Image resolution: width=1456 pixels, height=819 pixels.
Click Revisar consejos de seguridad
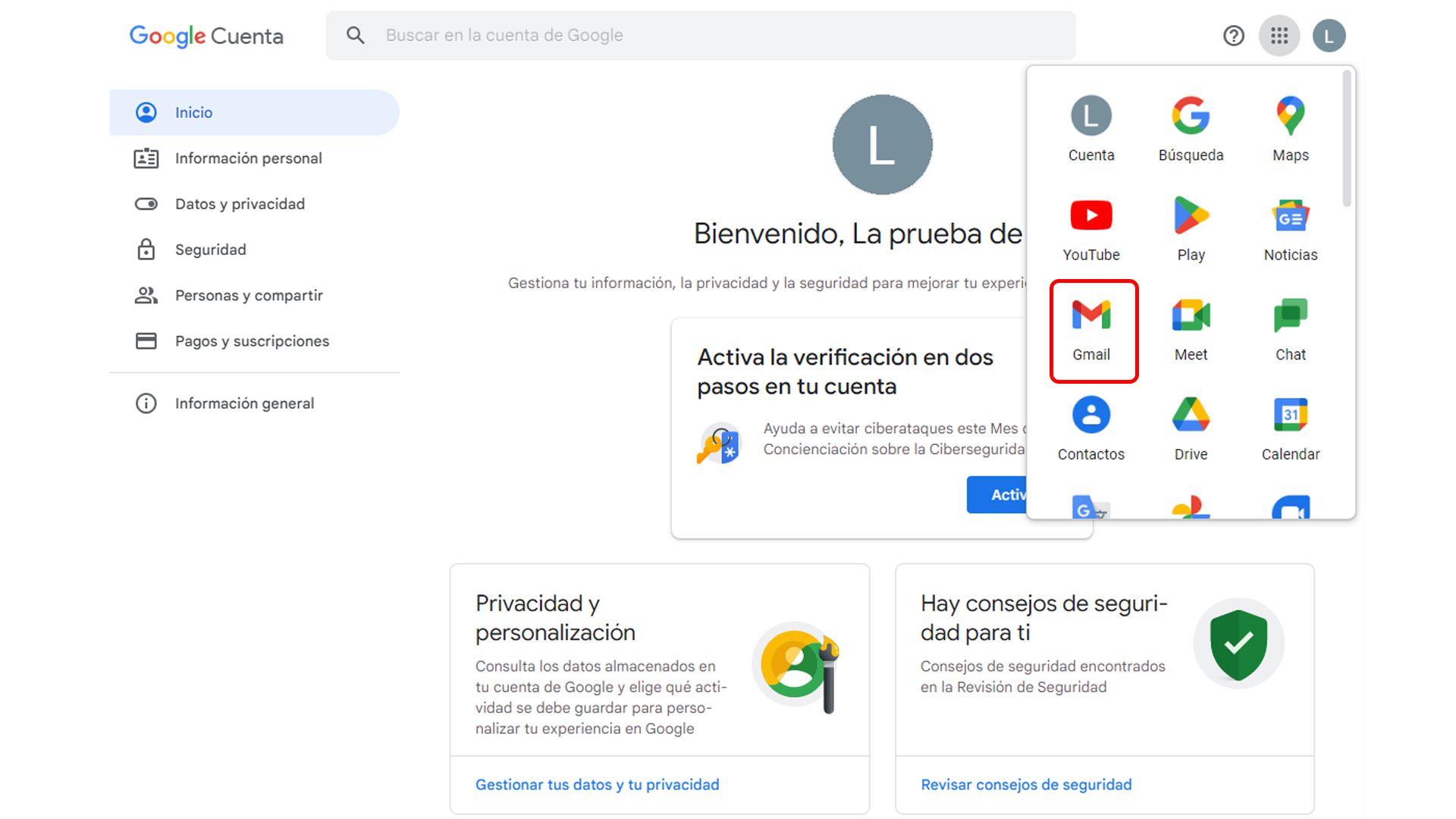click(1025, 784)
